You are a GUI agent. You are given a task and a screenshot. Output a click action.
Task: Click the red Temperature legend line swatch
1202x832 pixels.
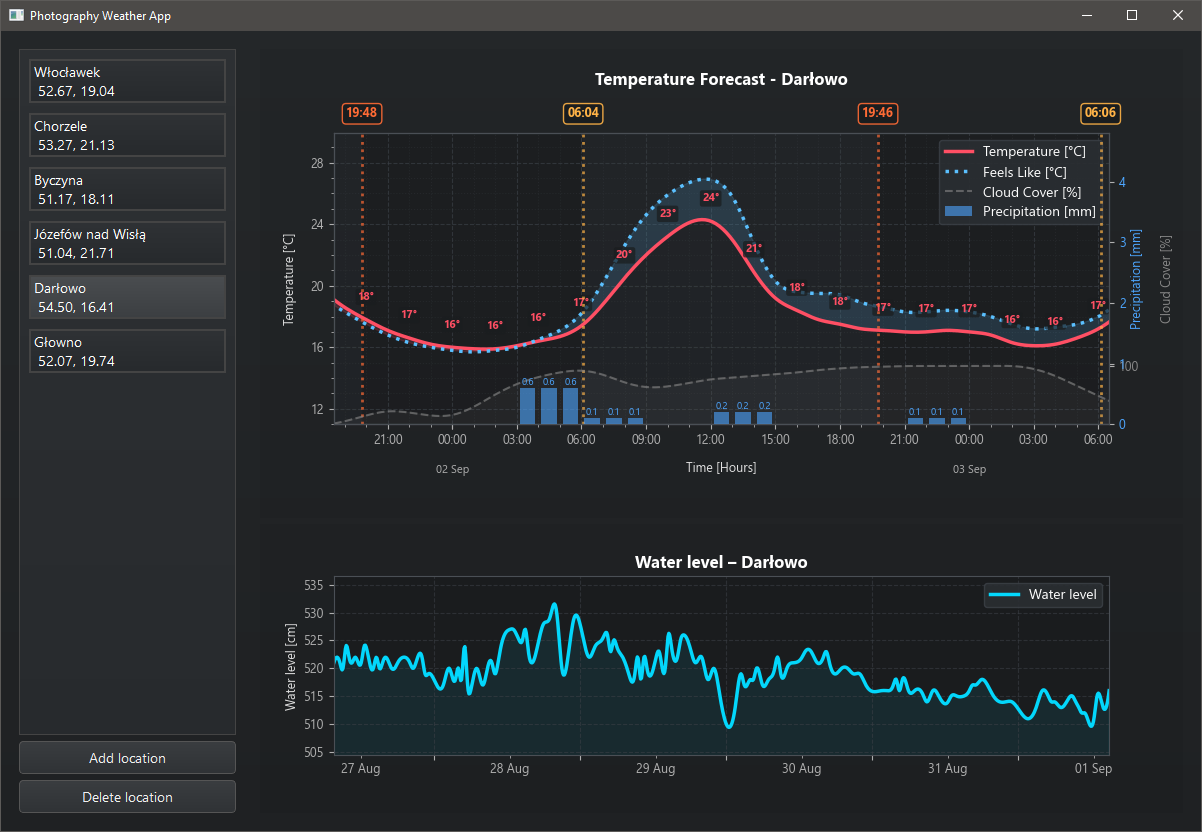pyautogui.click(x=958, y=152)
